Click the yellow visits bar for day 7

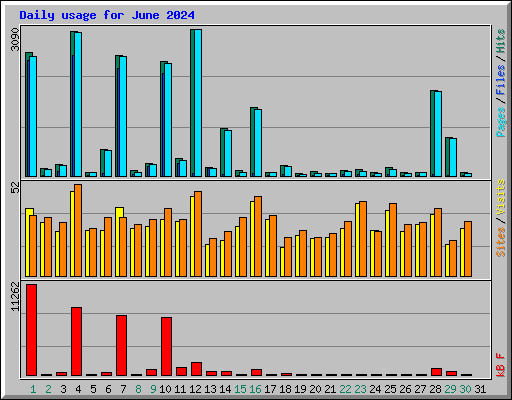(118, 242)
